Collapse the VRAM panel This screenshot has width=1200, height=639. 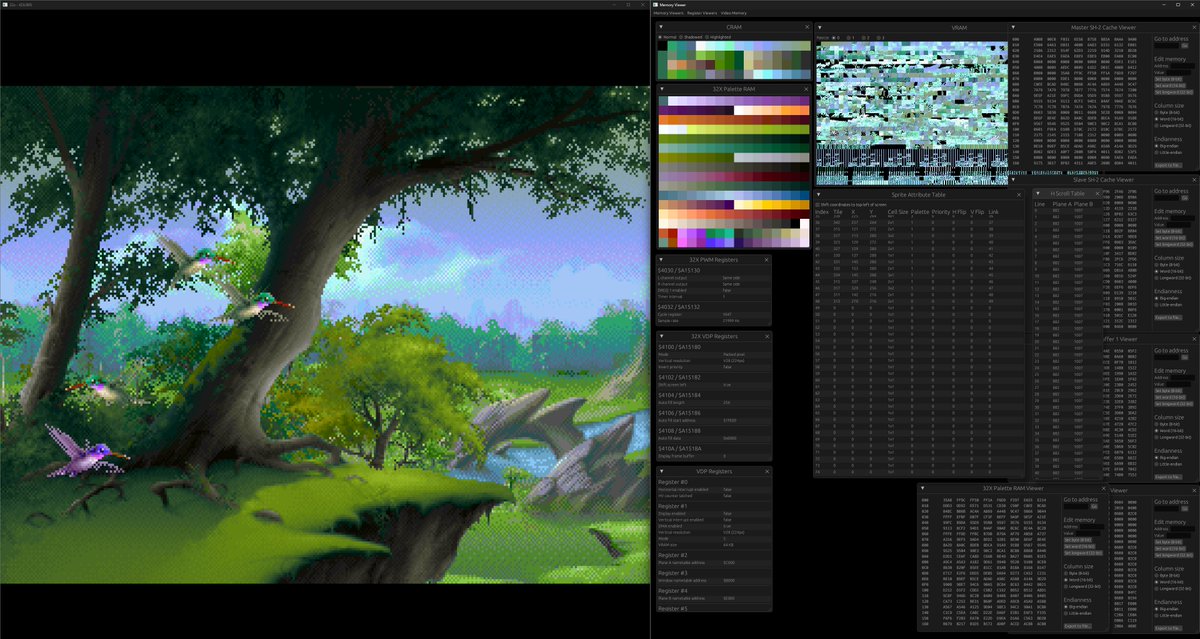click(x=820, y=29)
